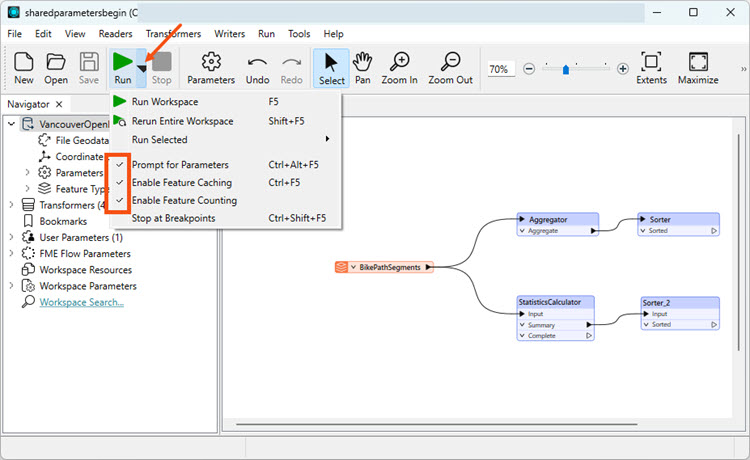750x460 pixels.
Task: Expand the FME Flow Parameters node
Action: pyautogui.click(x=11, y=253)
